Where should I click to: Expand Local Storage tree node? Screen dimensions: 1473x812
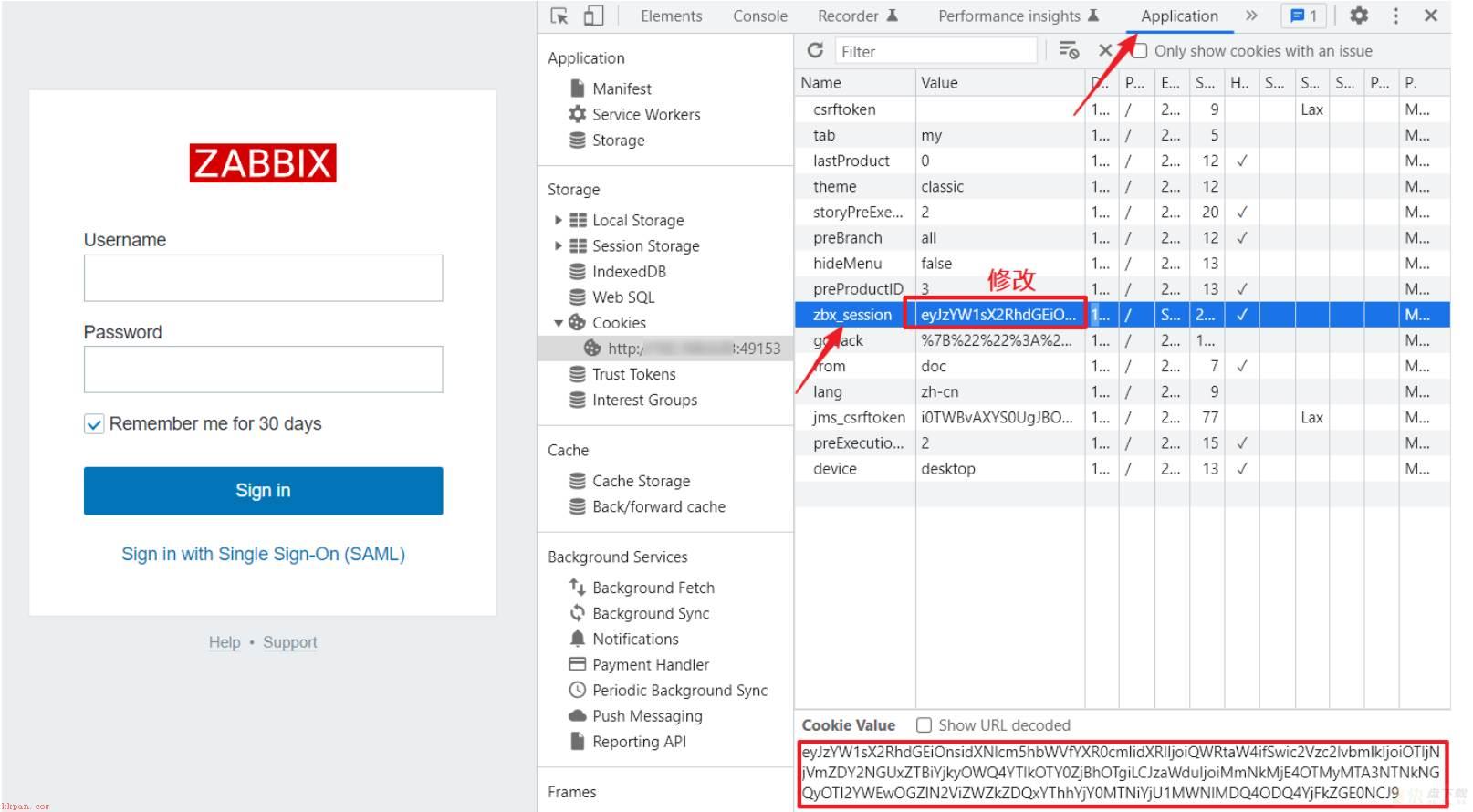pyautogui.click(x=558, y=221)
